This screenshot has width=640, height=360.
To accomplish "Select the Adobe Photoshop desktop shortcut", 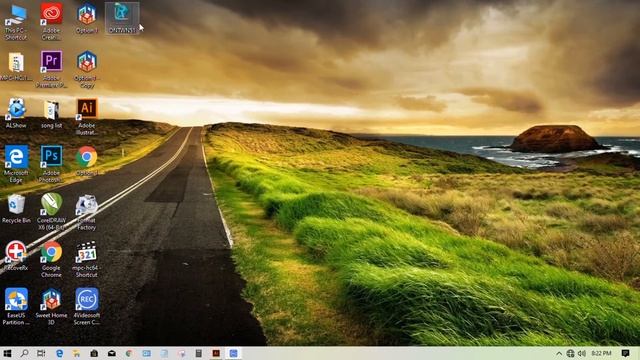I will [x=51, y=164].
